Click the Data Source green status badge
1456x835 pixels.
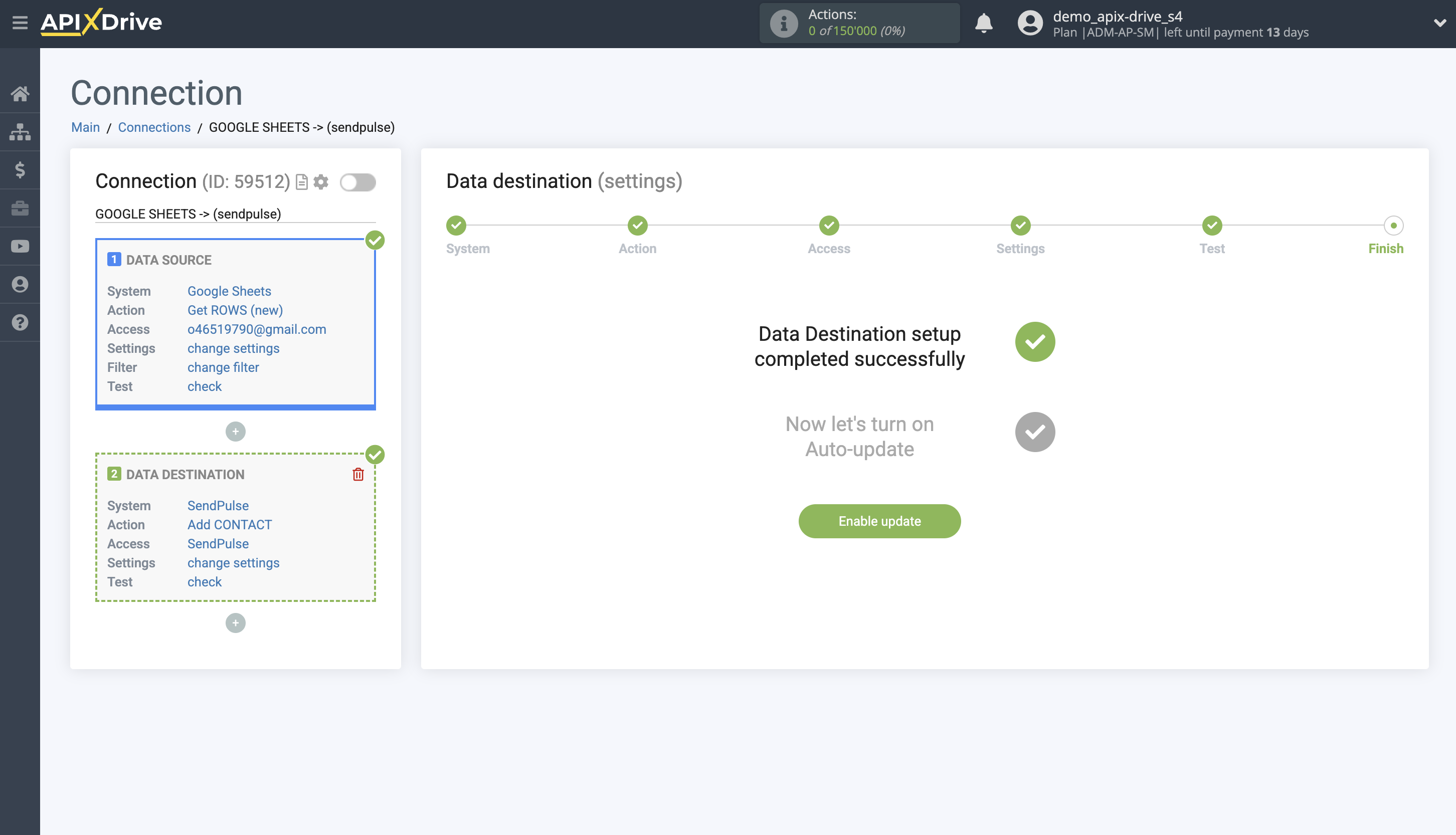click(x=375, y=240)
